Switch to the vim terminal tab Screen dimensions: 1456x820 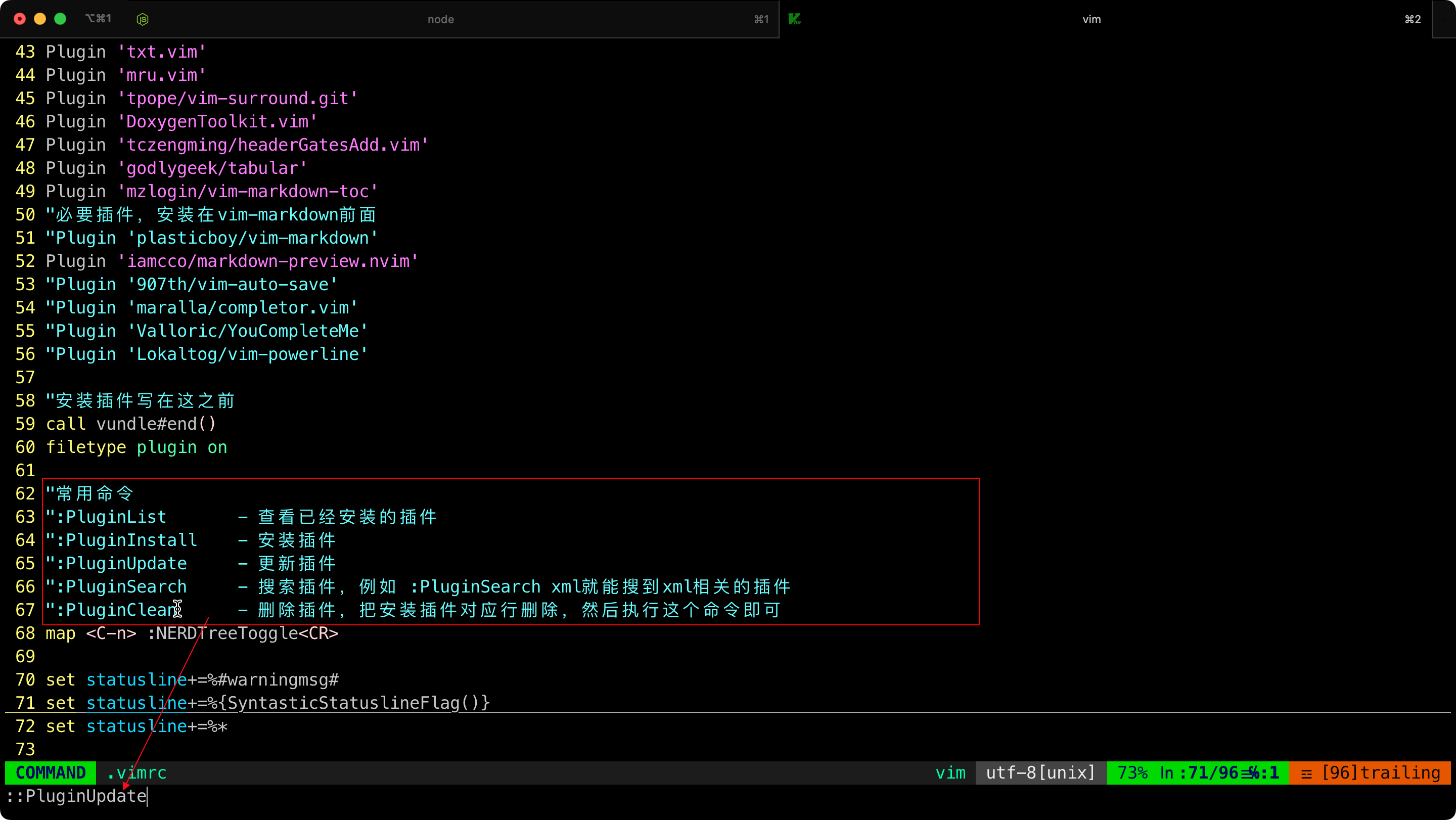(1091, 19)
